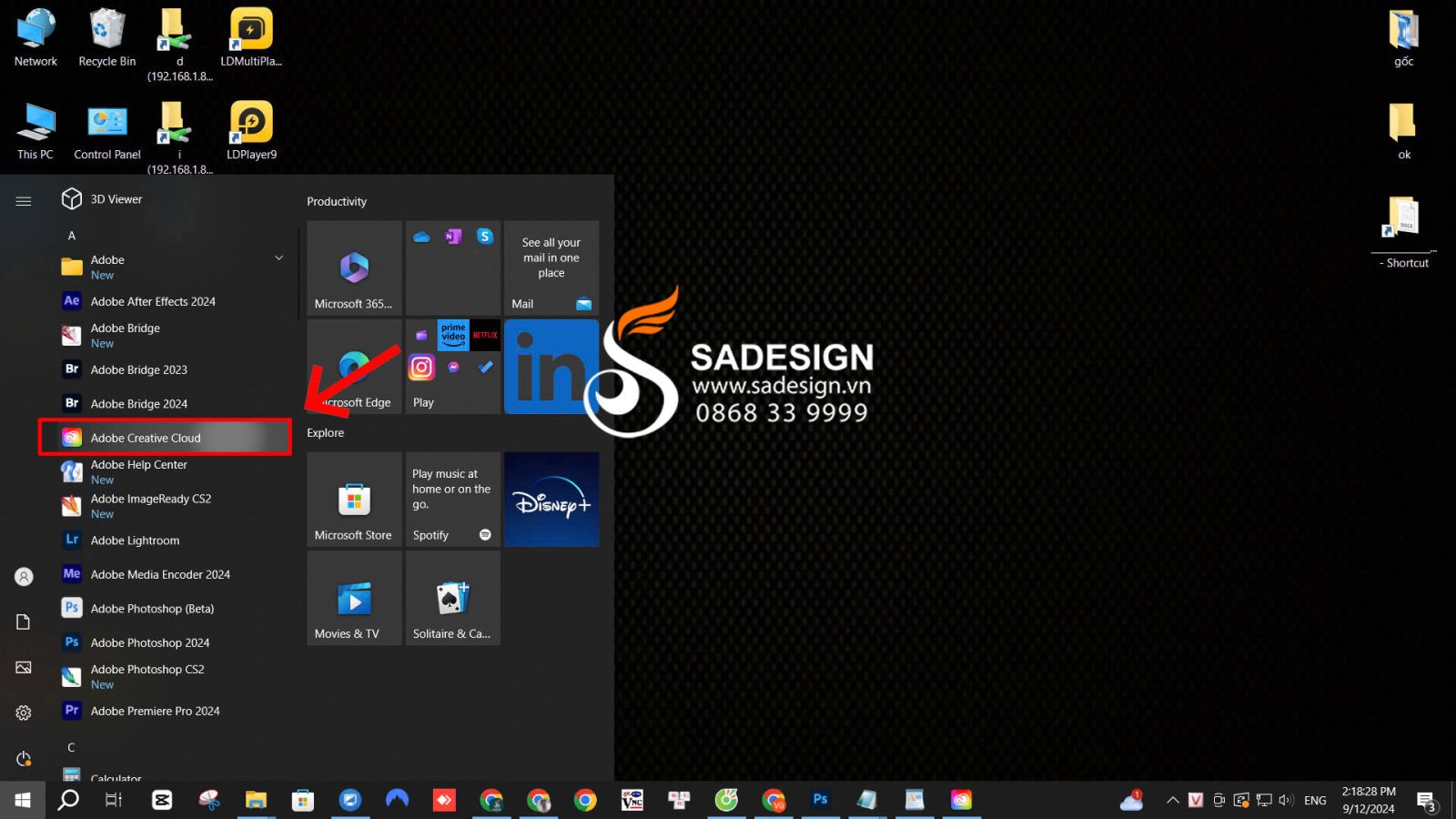Select the Recycle Bin desktop icon

click(107, 38)
